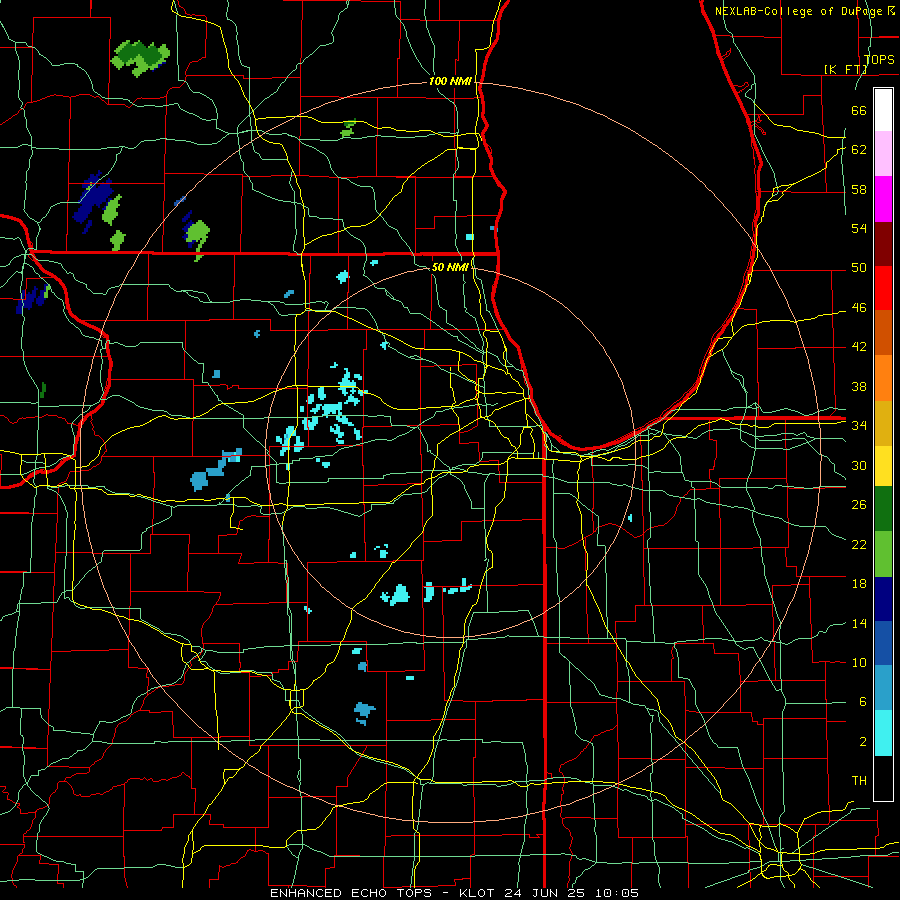The width and height of the screenshot is (900, 900).
Task: Click the legend label 'TH'
Action: (x=859, y=781)
